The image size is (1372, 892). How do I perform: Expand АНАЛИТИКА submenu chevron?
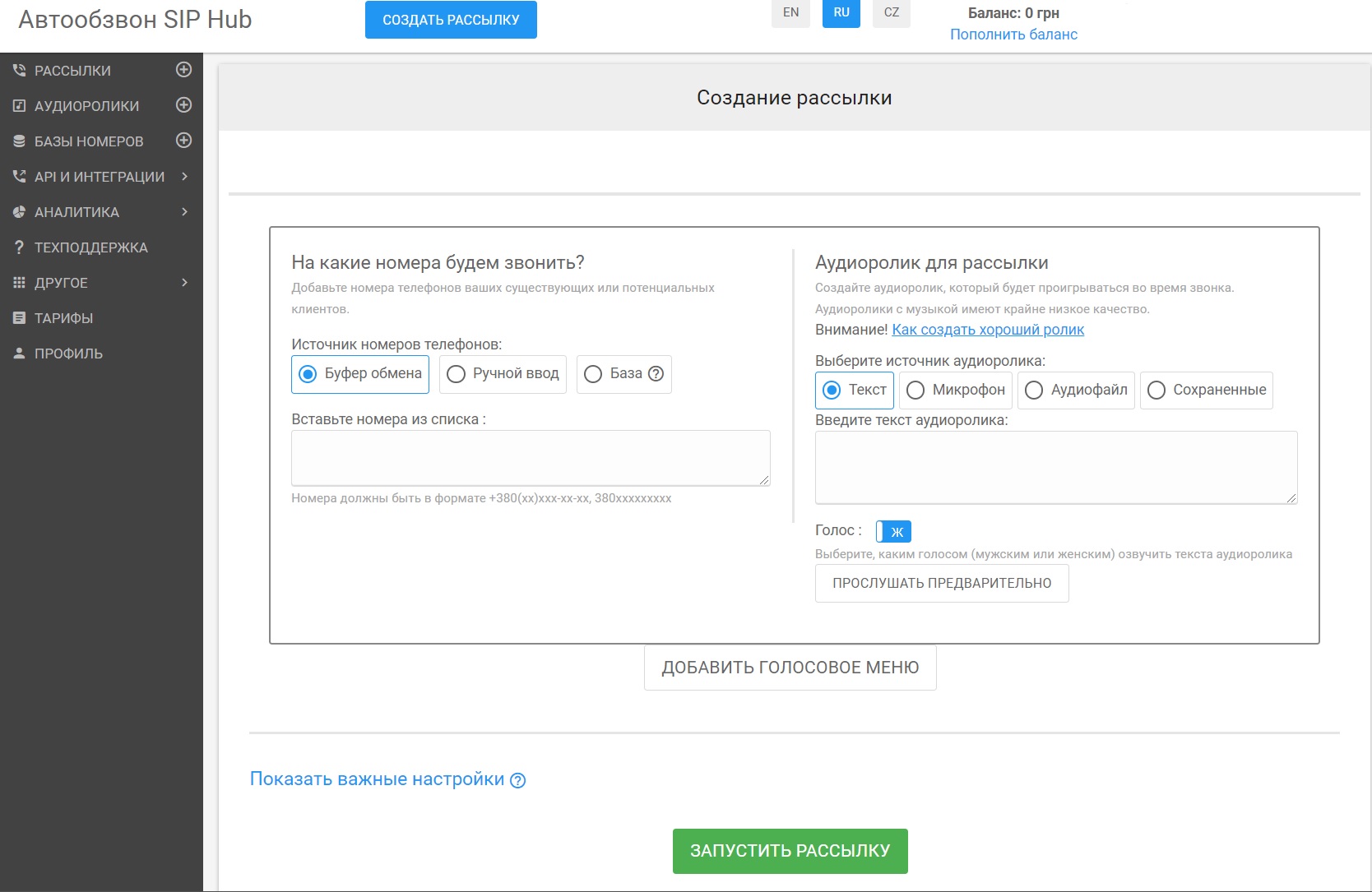(184, 212)
